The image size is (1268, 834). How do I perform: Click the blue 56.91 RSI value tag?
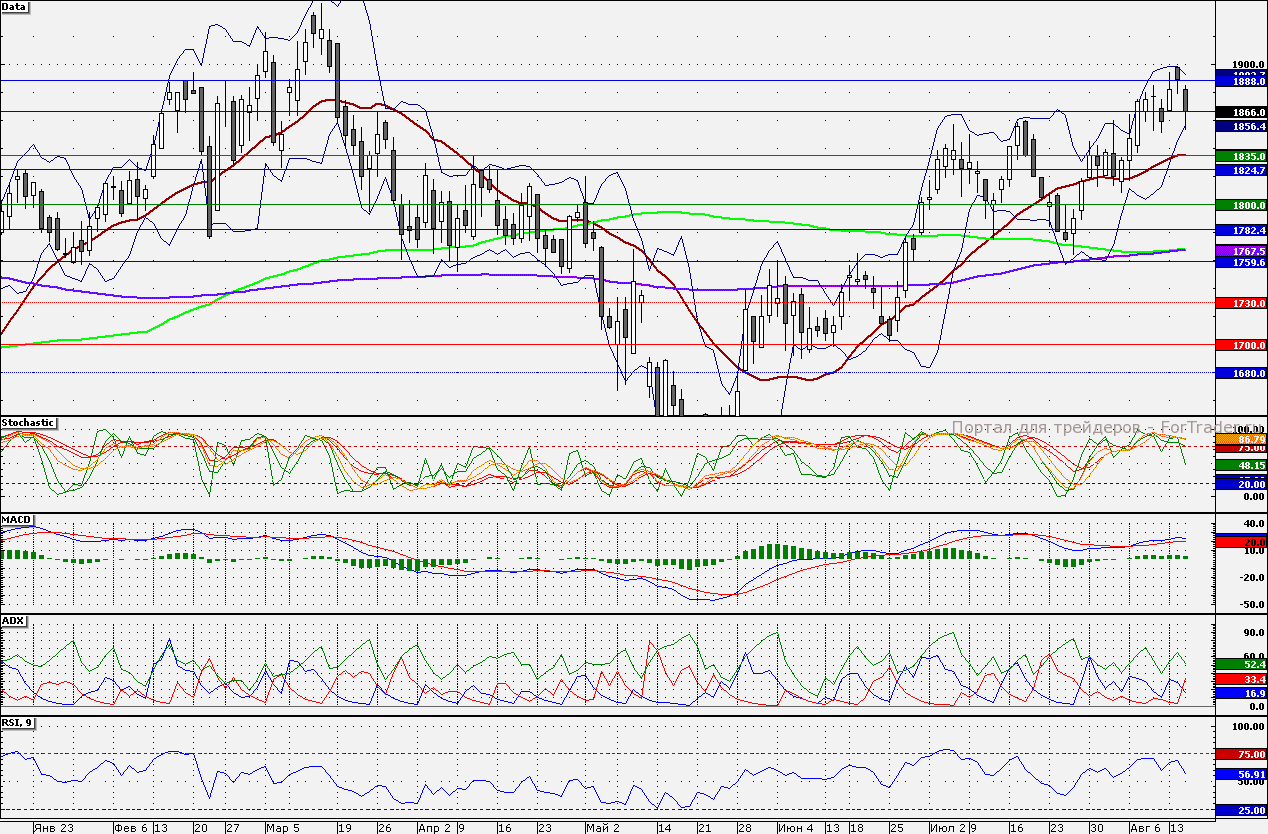pyautogui.click(x=1240, y=774)
